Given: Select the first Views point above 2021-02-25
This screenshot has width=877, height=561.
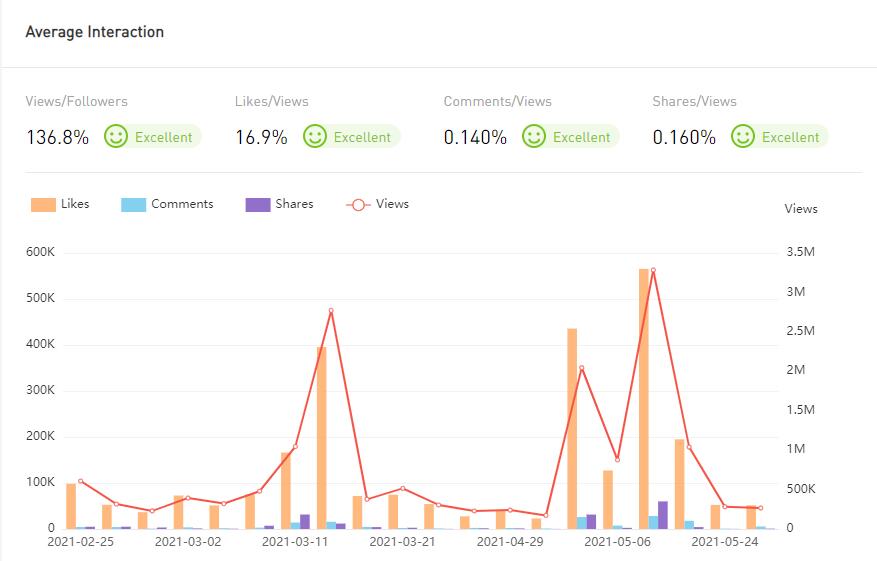Looking at the screenshot, I should click(81, 481).
